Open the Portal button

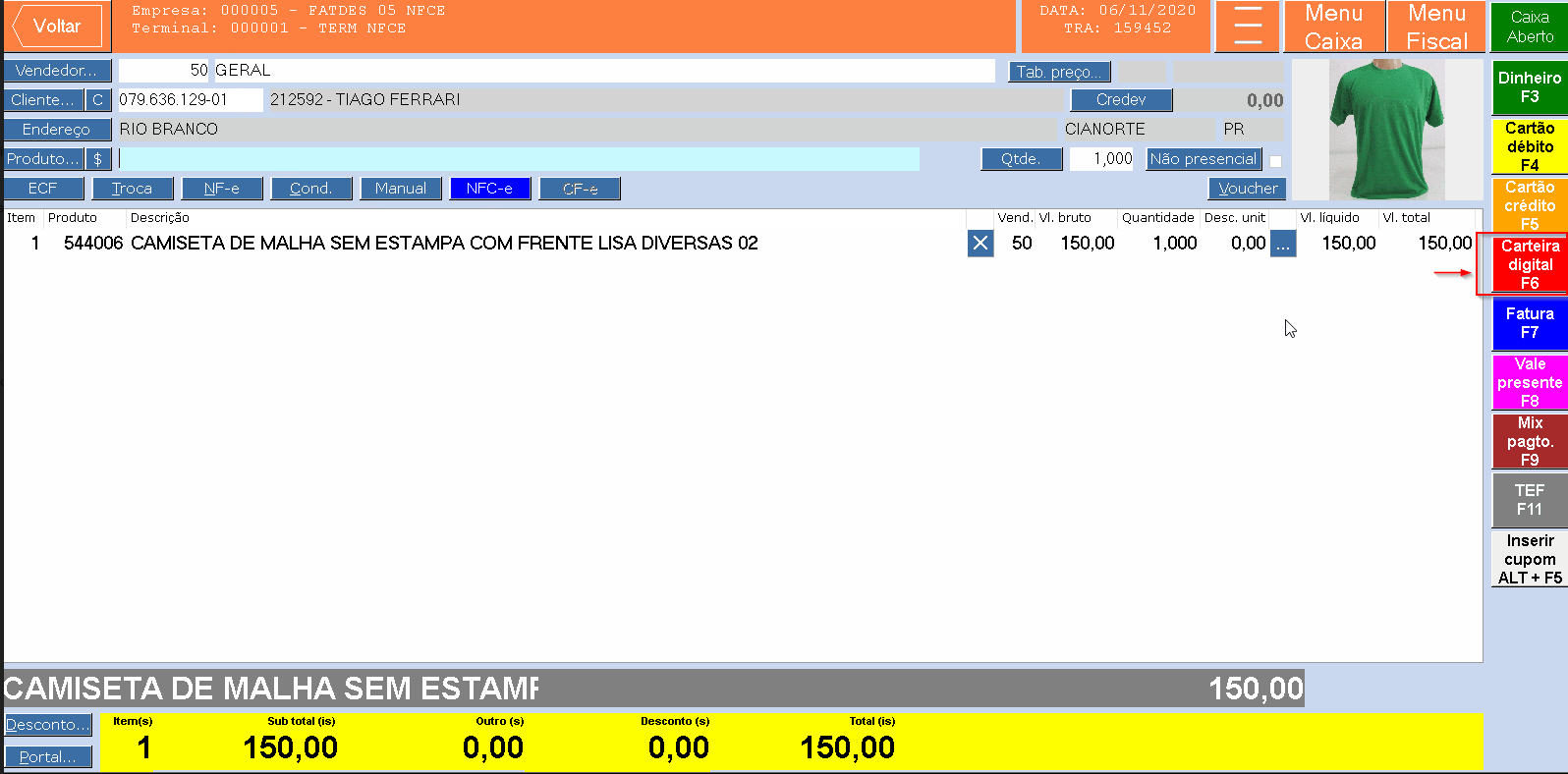(48, 757)
